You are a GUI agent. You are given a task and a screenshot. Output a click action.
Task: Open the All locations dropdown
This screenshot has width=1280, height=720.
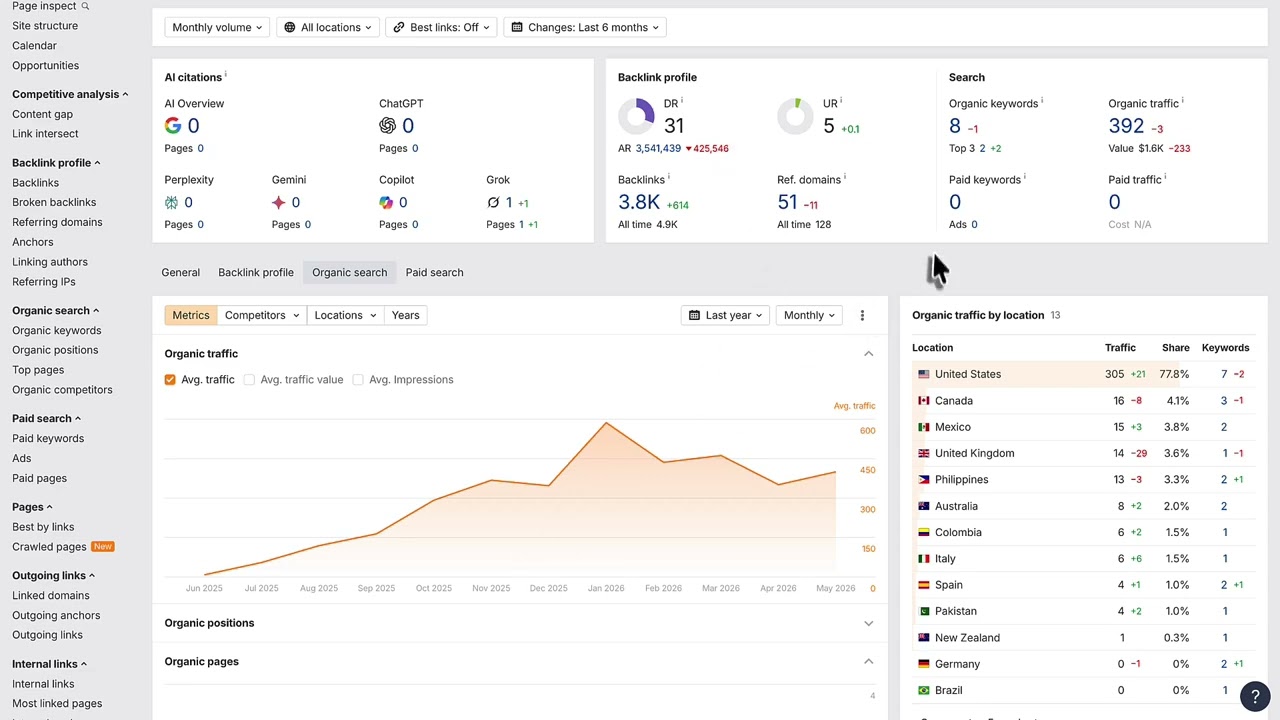[328, 27]
